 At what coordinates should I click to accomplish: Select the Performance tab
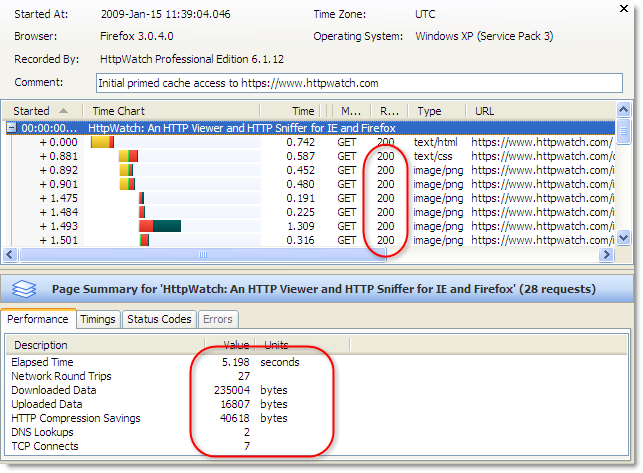(38, 319)
